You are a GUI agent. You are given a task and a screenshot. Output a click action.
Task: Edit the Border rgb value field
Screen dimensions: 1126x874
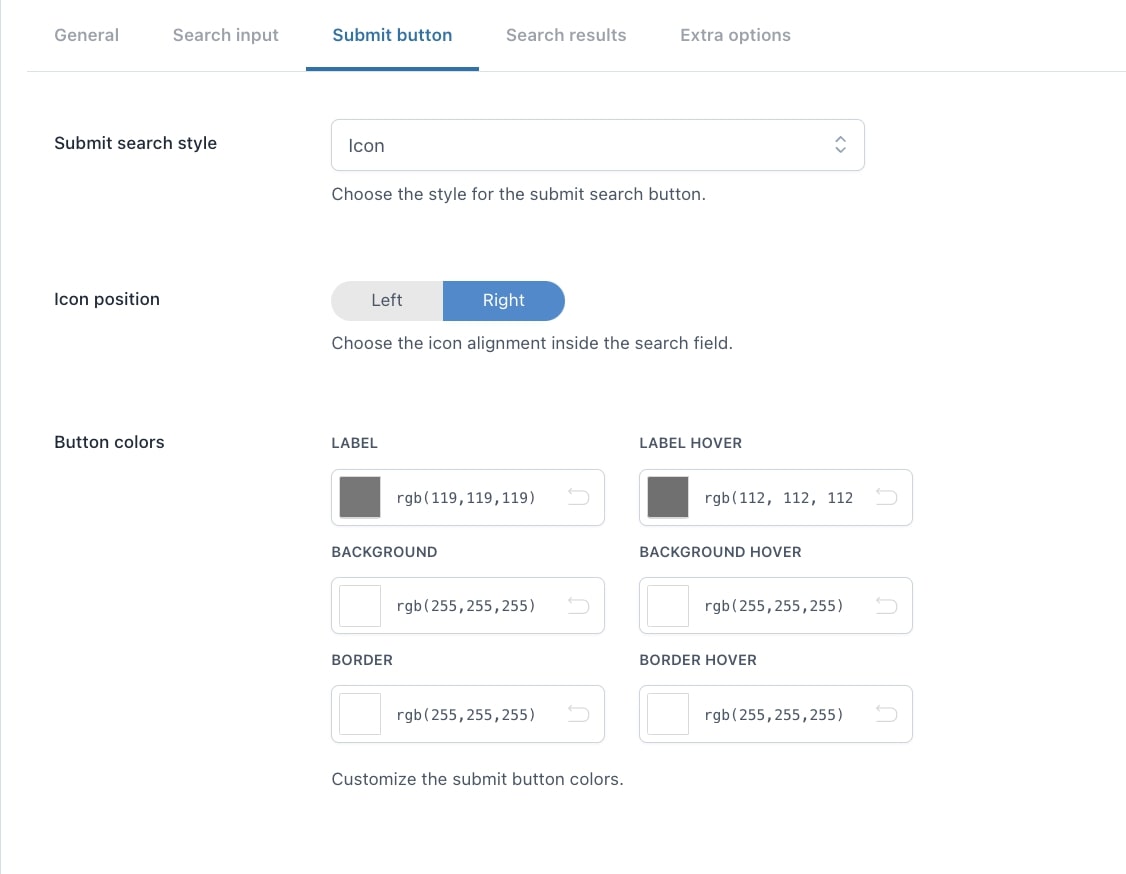[466, 714]
